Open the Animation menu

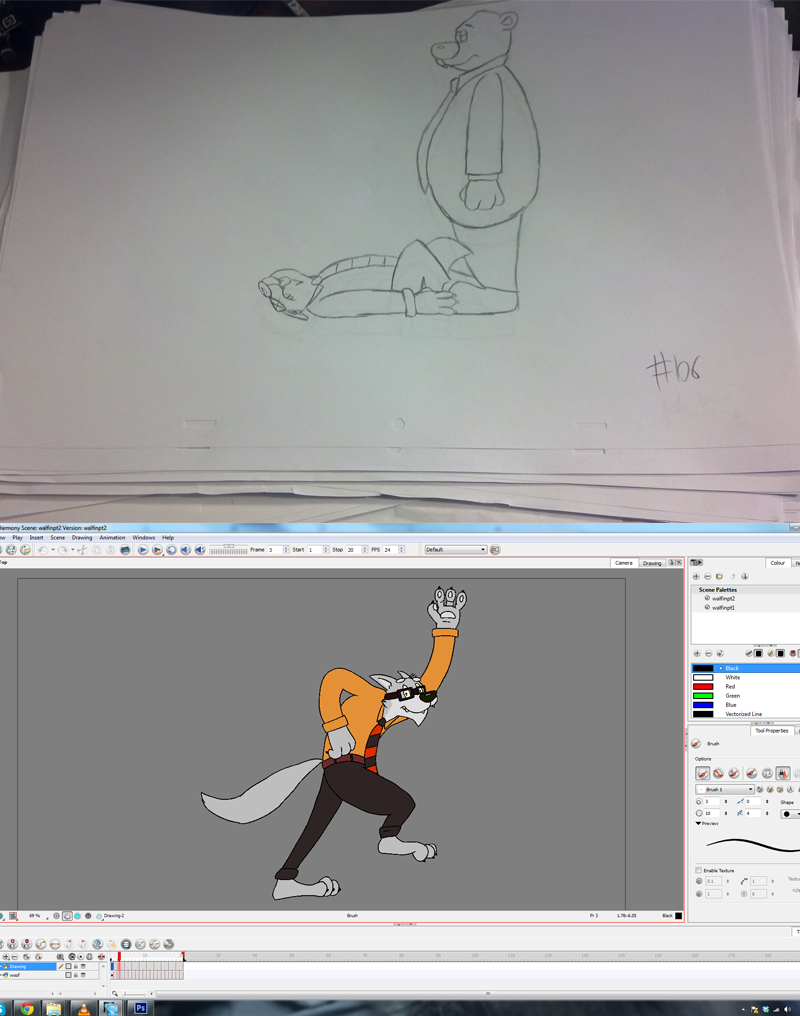point(112,538)
